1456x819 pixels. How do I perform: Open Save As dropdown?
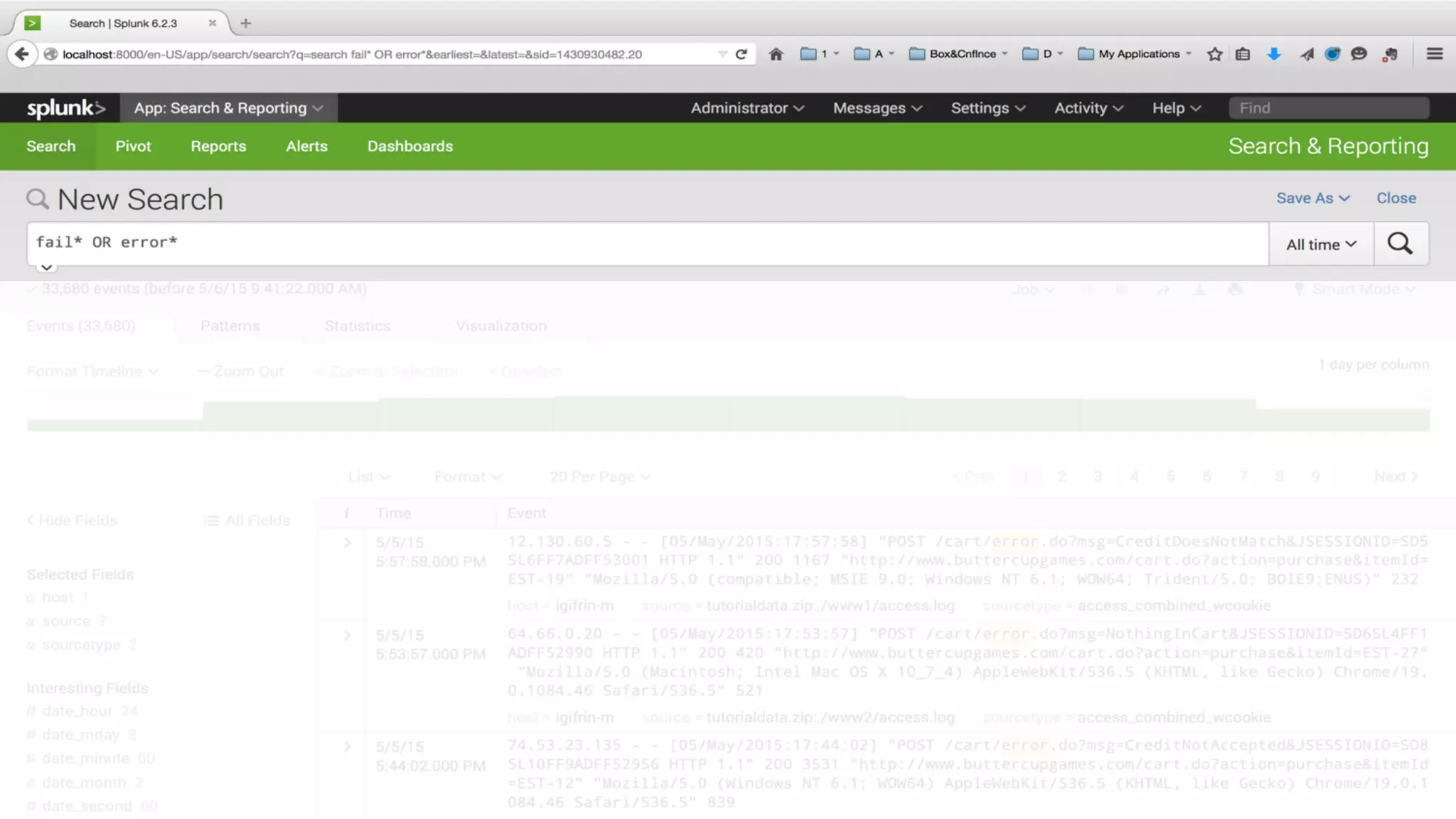(x=1312, y=198)
